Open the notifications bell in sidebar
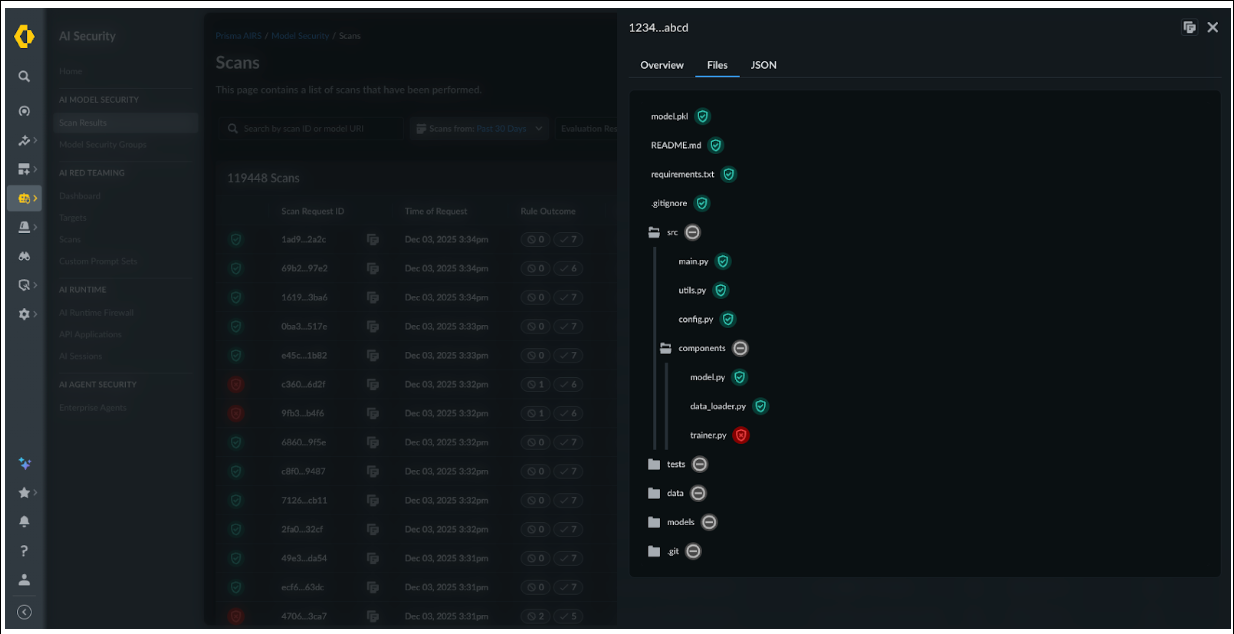The width and height of the screenshot is (1234, 634). click(24, 521)
